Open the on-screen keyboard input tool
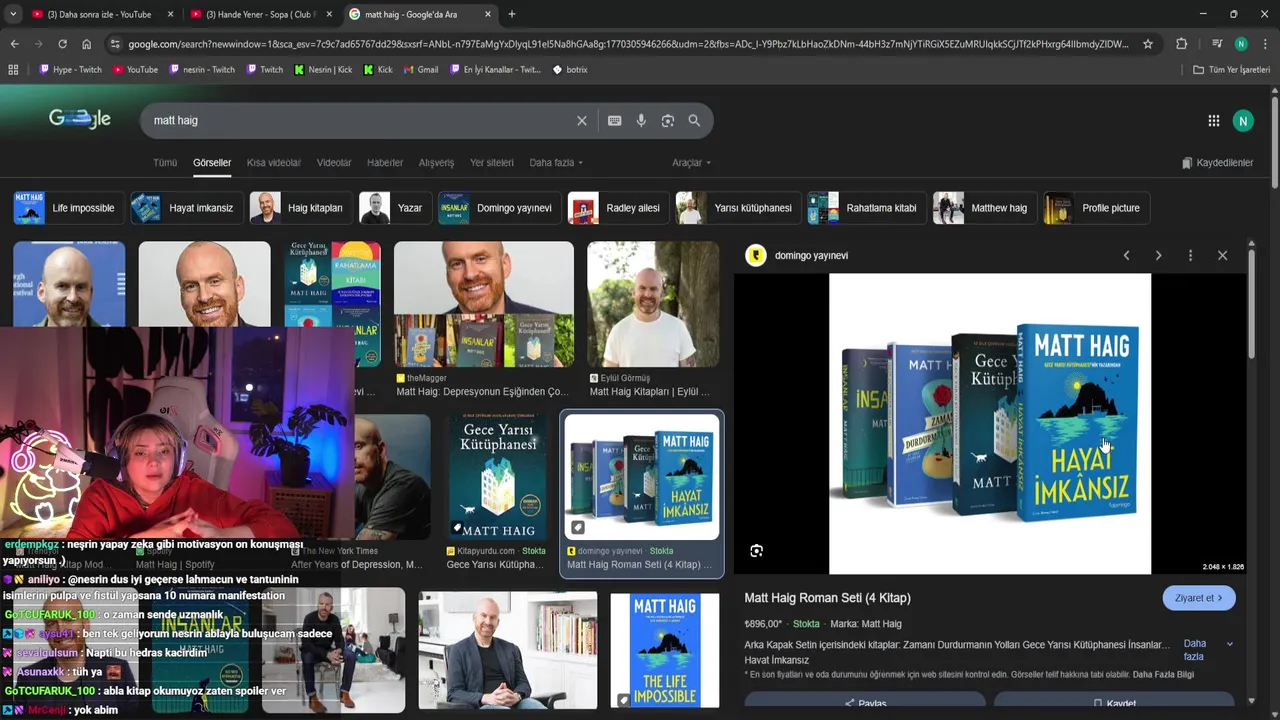1280x720 pixels. (x=614, y=120)
